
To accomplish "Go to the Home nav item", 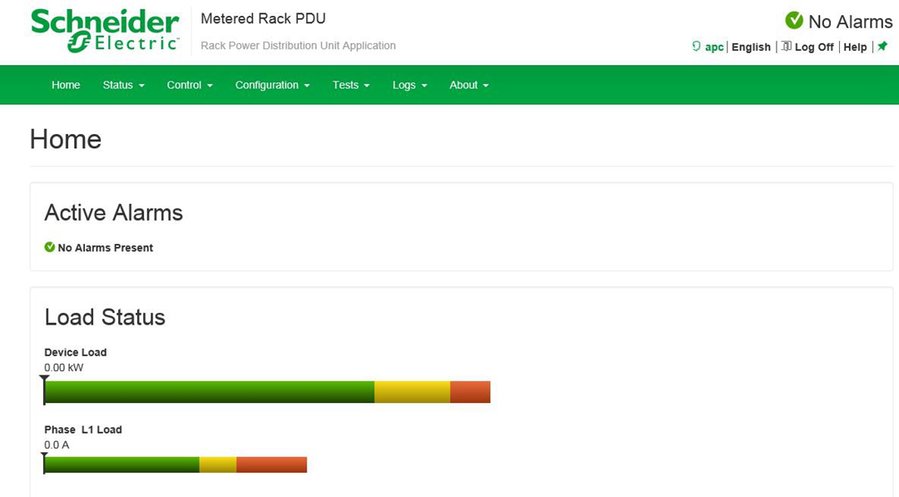I will tap(66, 85).
